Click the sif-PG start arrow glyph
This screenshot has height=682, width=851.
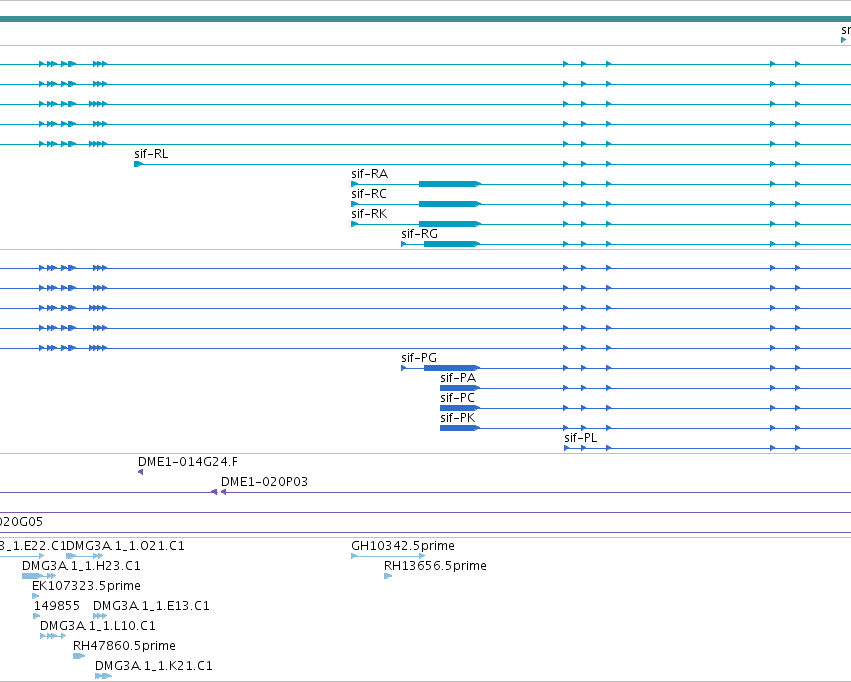pos(404,368)
